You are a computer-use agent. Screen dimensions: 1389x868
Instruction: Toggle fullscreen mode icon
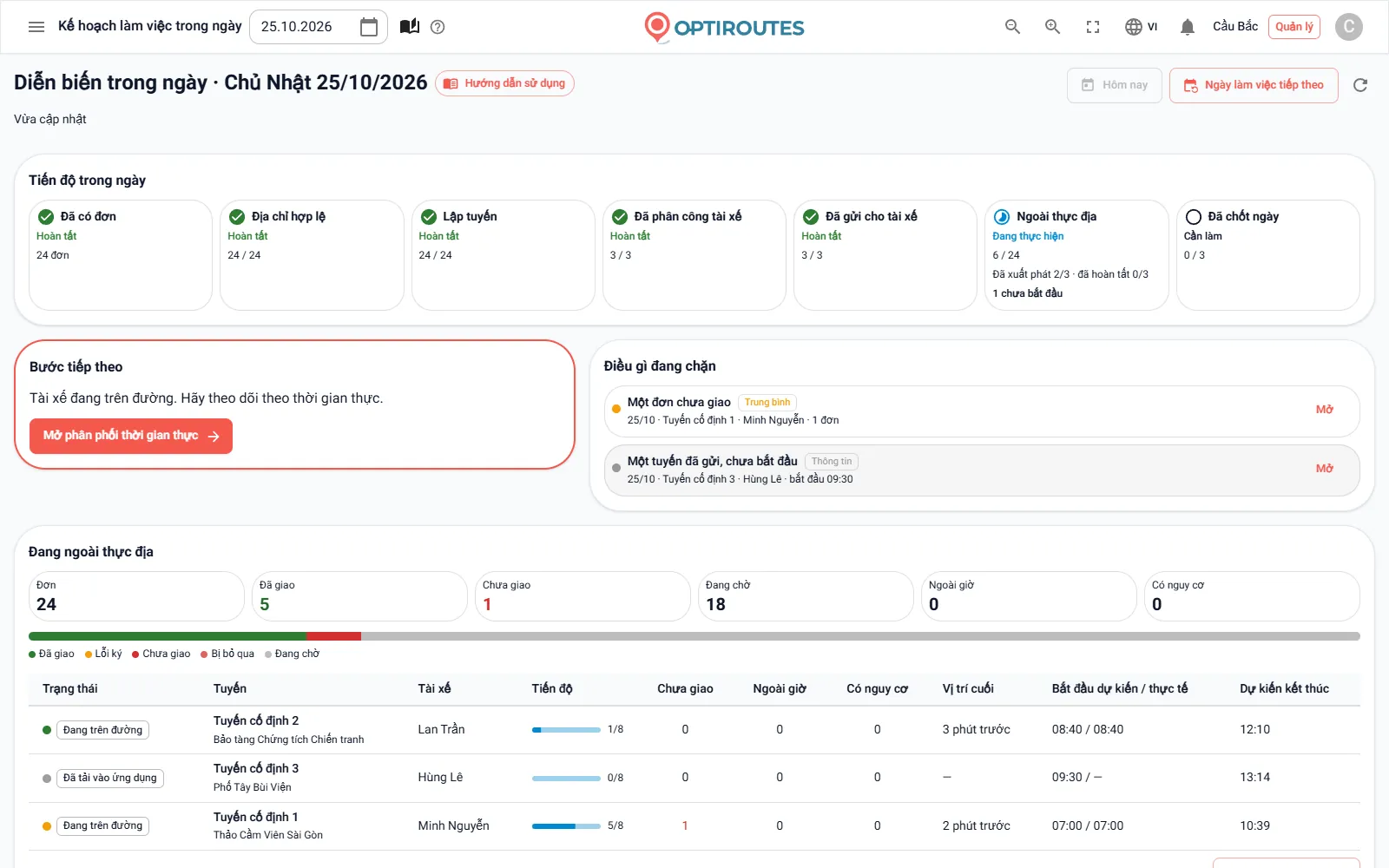[1093, 27]
